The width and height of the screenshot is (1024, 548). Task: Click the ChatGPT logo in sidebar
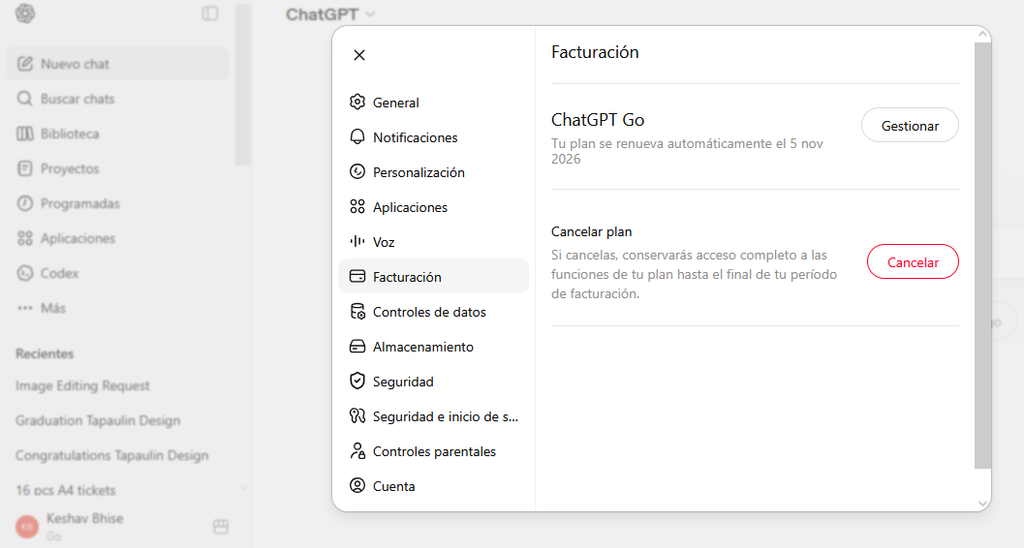[25, 13]
